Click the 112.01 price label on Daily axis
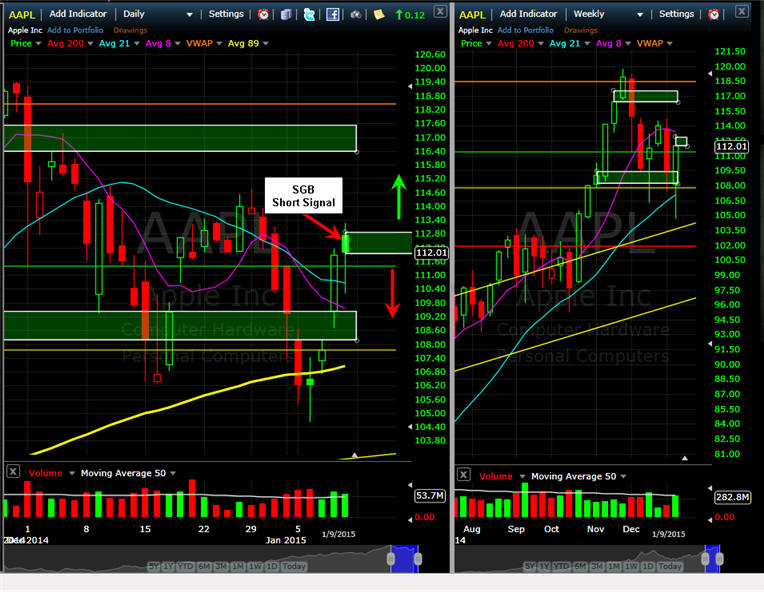Screen dimensions: 764x592 click(431, 252)
